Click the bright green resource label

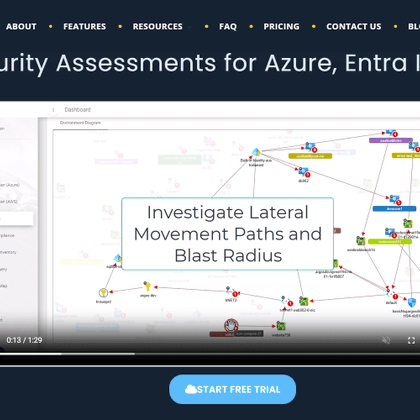pos(390,241)
